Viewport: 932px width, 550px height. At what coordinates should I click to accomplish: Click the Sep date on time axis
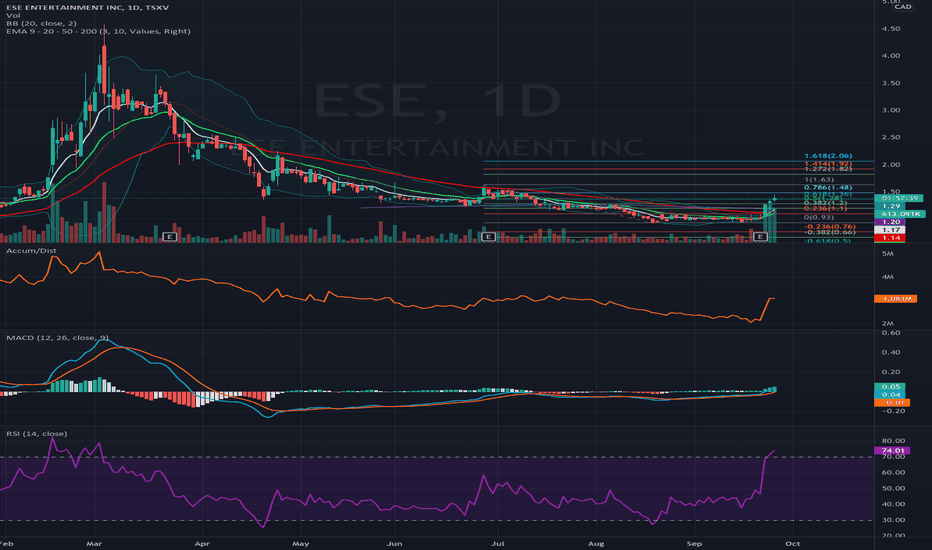pos(694,543)
